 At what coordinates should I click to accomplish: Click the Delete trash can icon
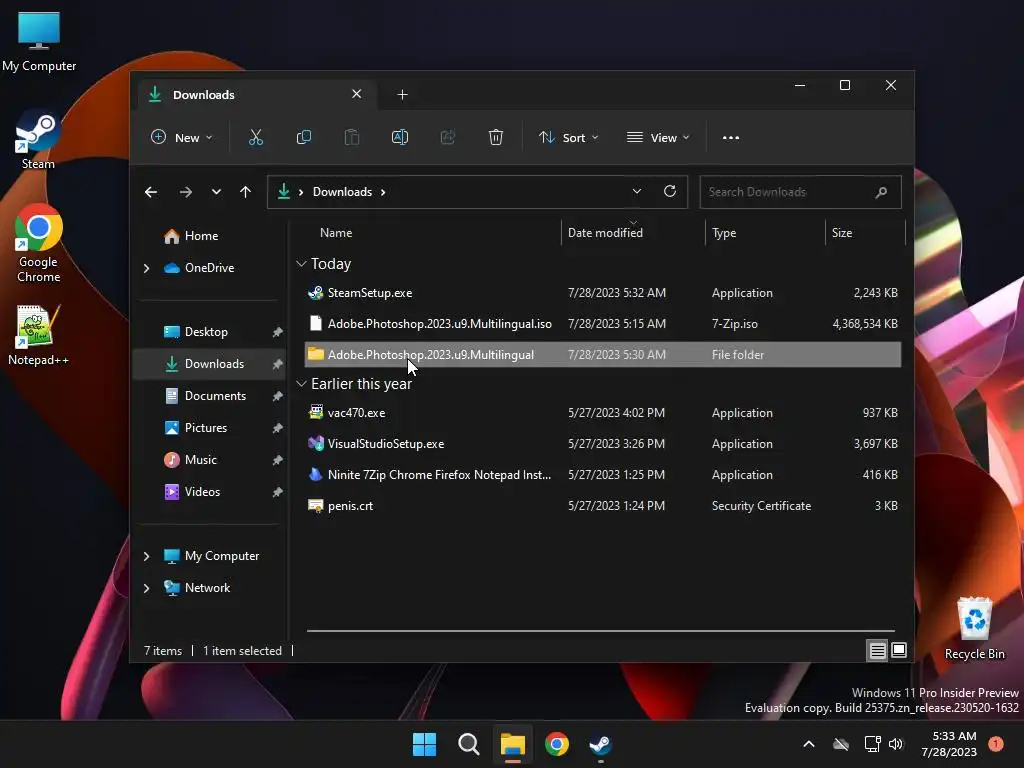(x=496, y=137)
